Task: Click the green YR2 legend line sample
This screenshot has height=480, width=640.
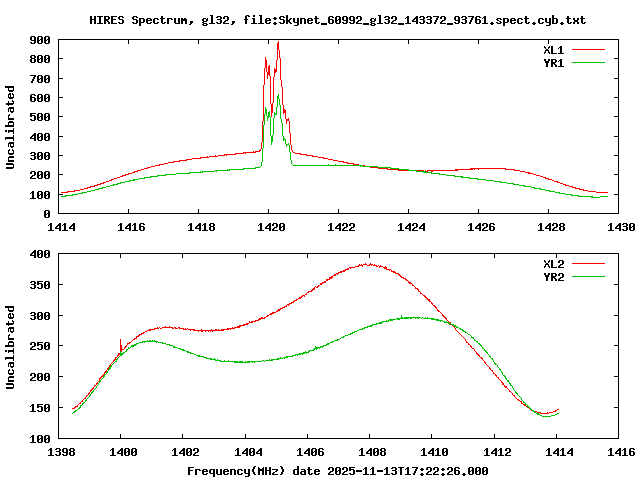Action: [588, 277]
